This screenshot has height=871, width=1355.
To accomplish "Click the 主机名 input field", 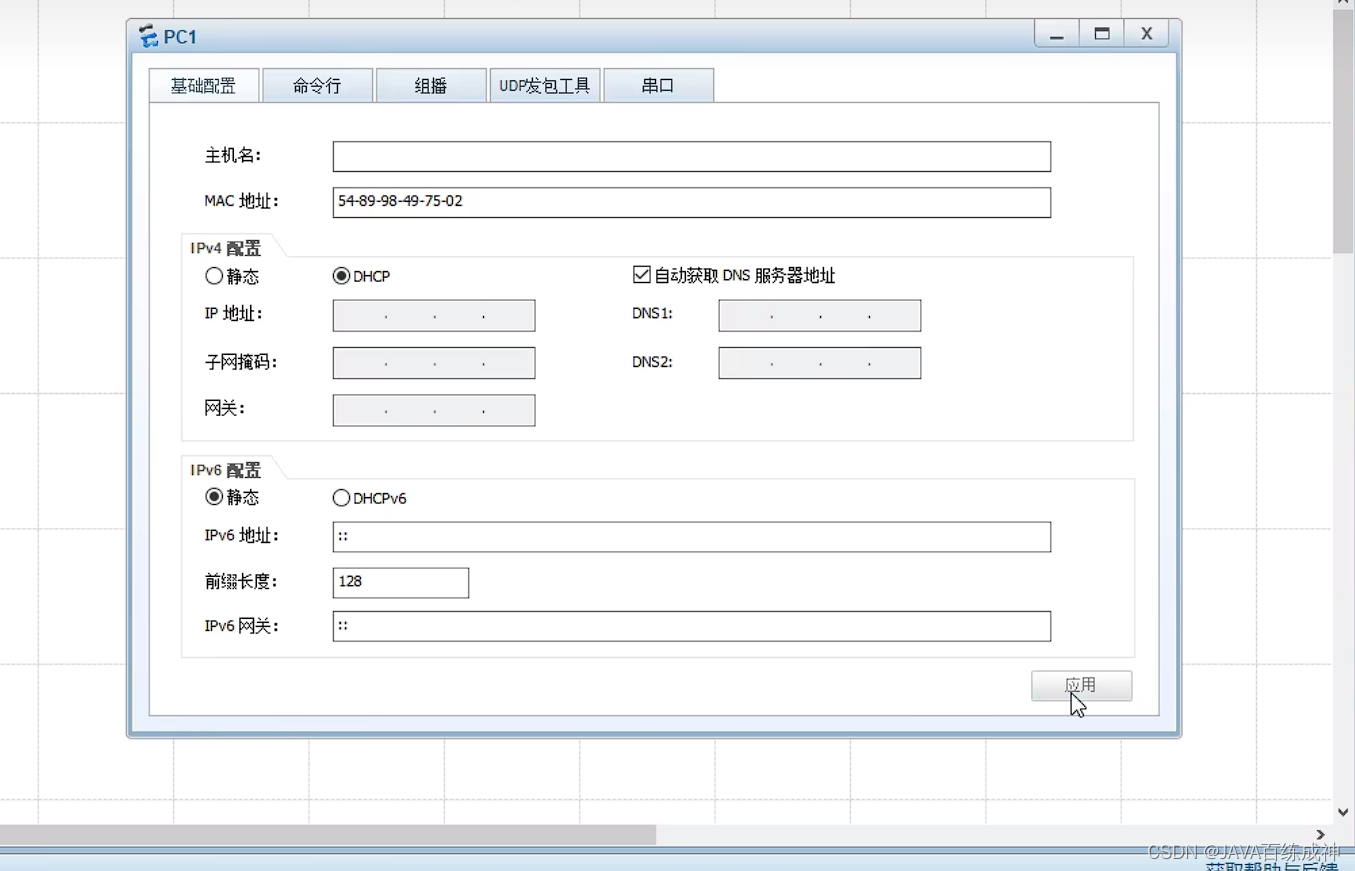I will (692, 156).
